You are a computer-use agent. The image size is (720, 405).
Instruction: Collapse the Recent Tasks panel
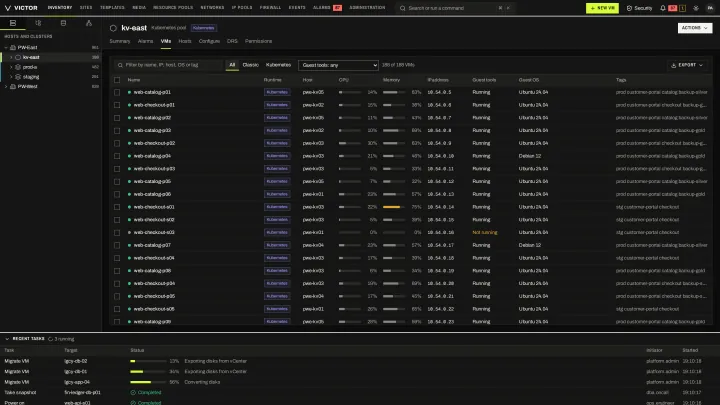7,339
